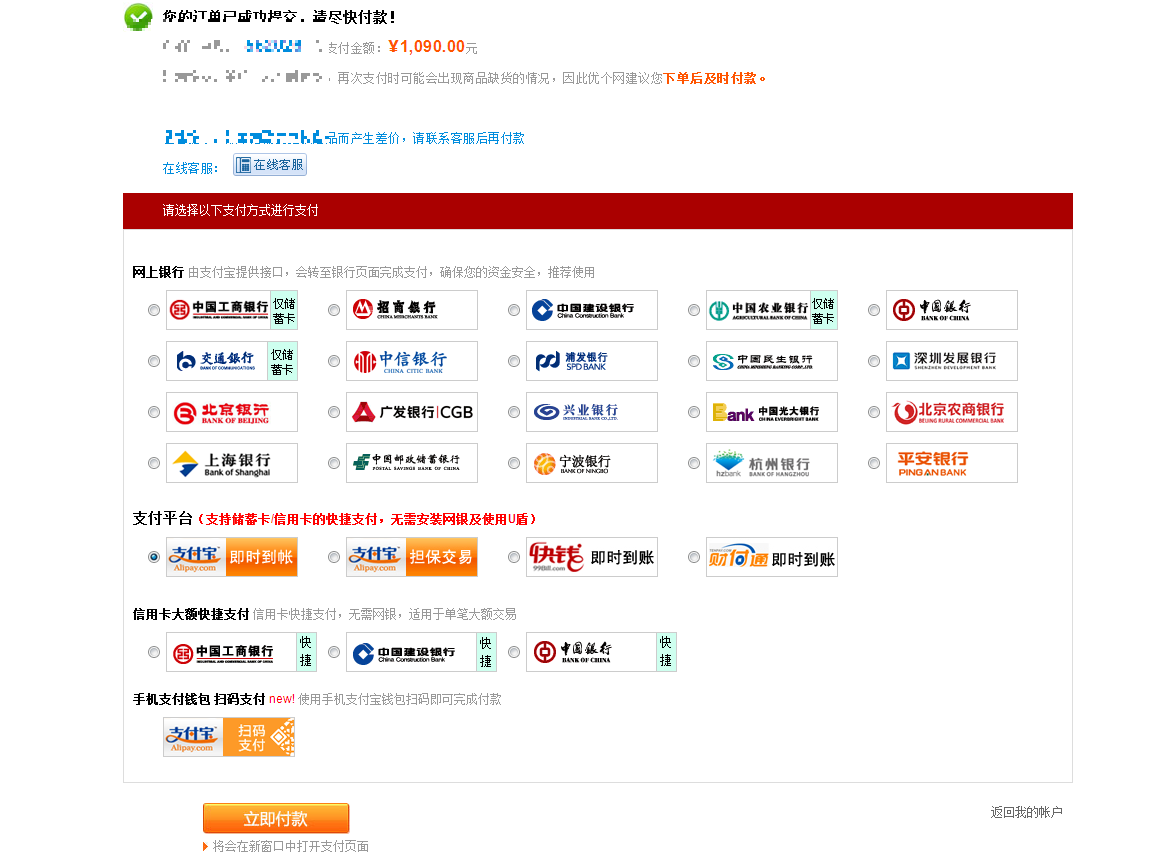Screen dimensions: 1176x856
Task: Select the 平安银行 radio button
Action: pyautogui.click(x=874, y=463)
